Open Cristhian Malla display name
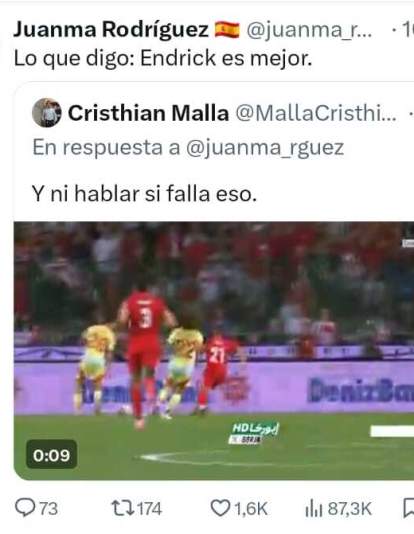Image resolution: width=414 pixels, height=534 pixels. 148,113
